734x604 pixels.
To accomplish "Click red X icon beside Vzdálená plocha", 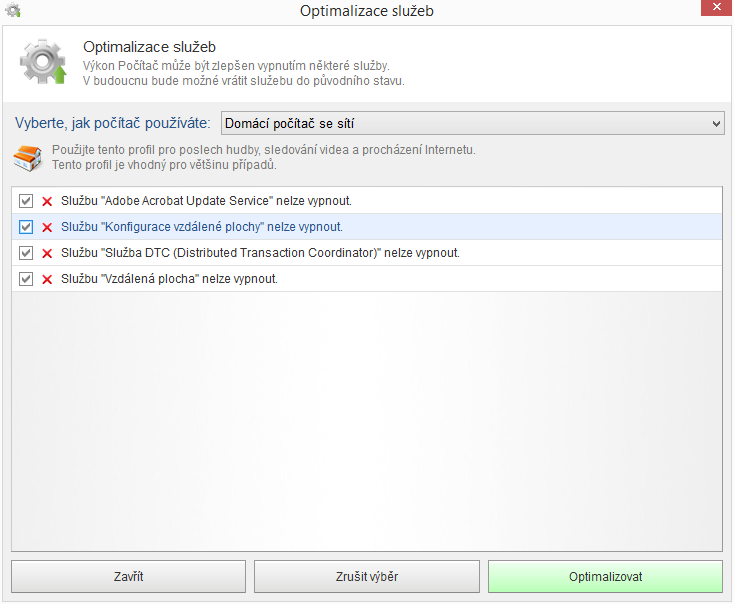I will click(47, 280).
